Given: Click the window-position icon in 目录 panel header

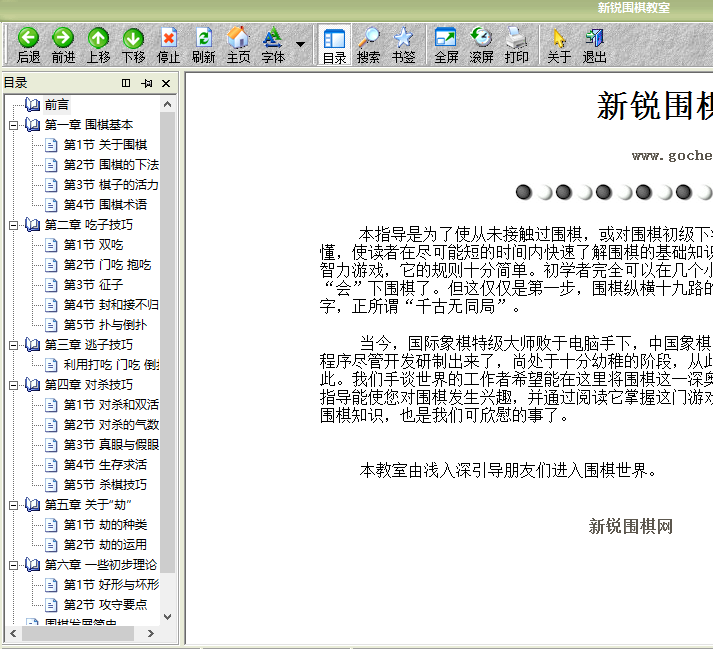Looking at the screenshot, I should coord(126,83).
